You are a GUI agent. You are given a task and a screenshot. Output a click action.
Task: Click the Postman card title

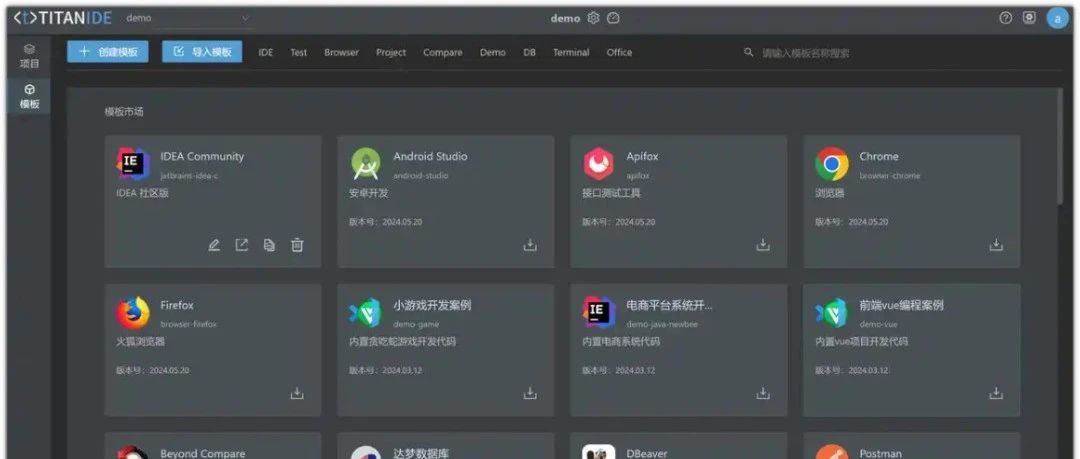pos(880,453)
